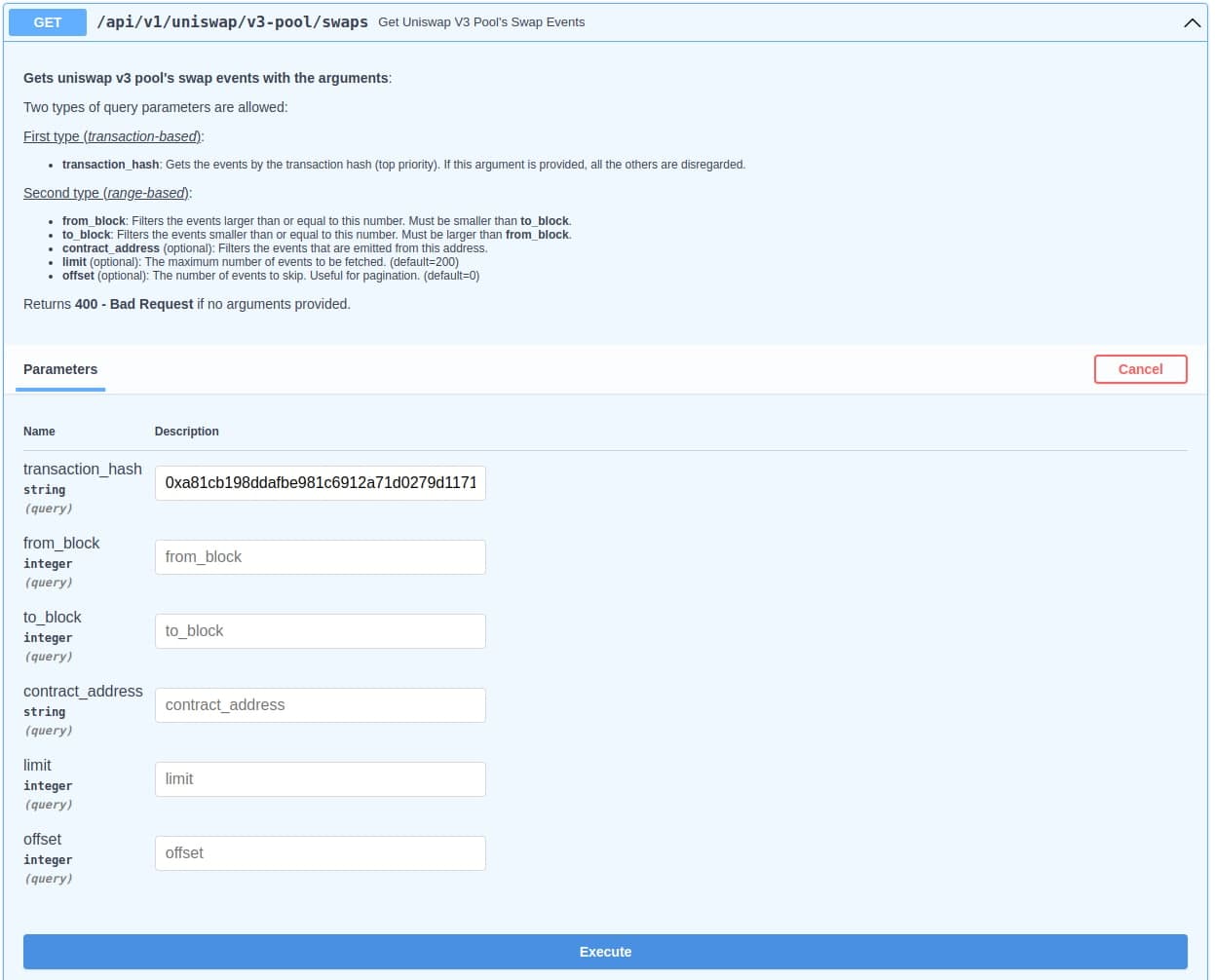Click the 'limit (optional)' bullet description
Viewport: 1215px width, 980px height.
click(x=260, y=262)
